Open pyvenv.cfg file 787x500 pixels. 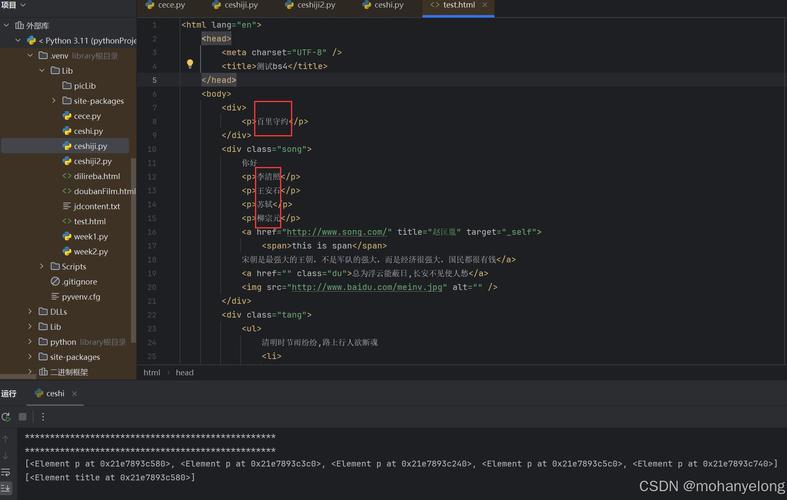tap(75, 297)
